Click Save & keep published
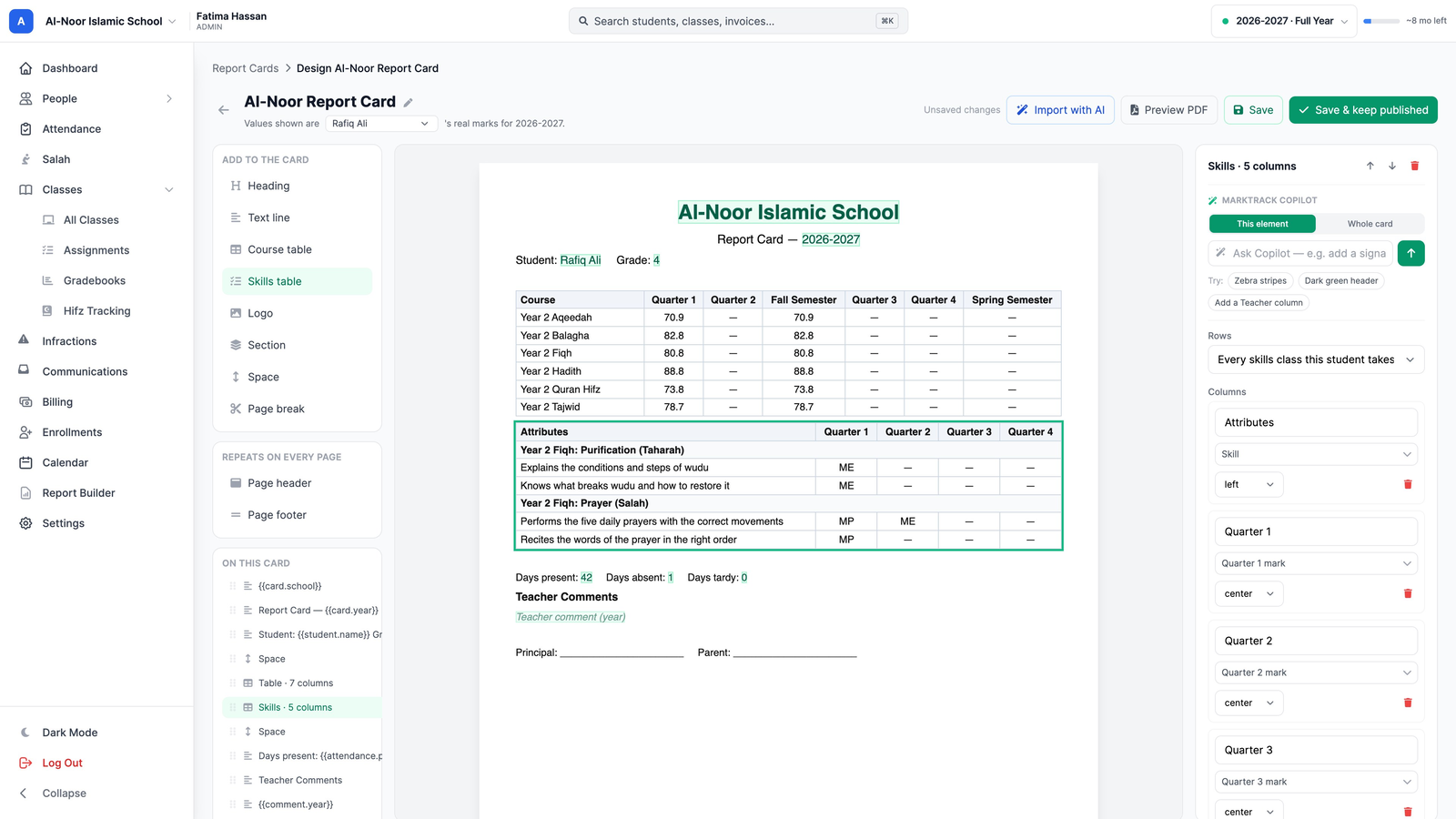This screenshot has height=819, width=1456. [x=1363, y=110]
